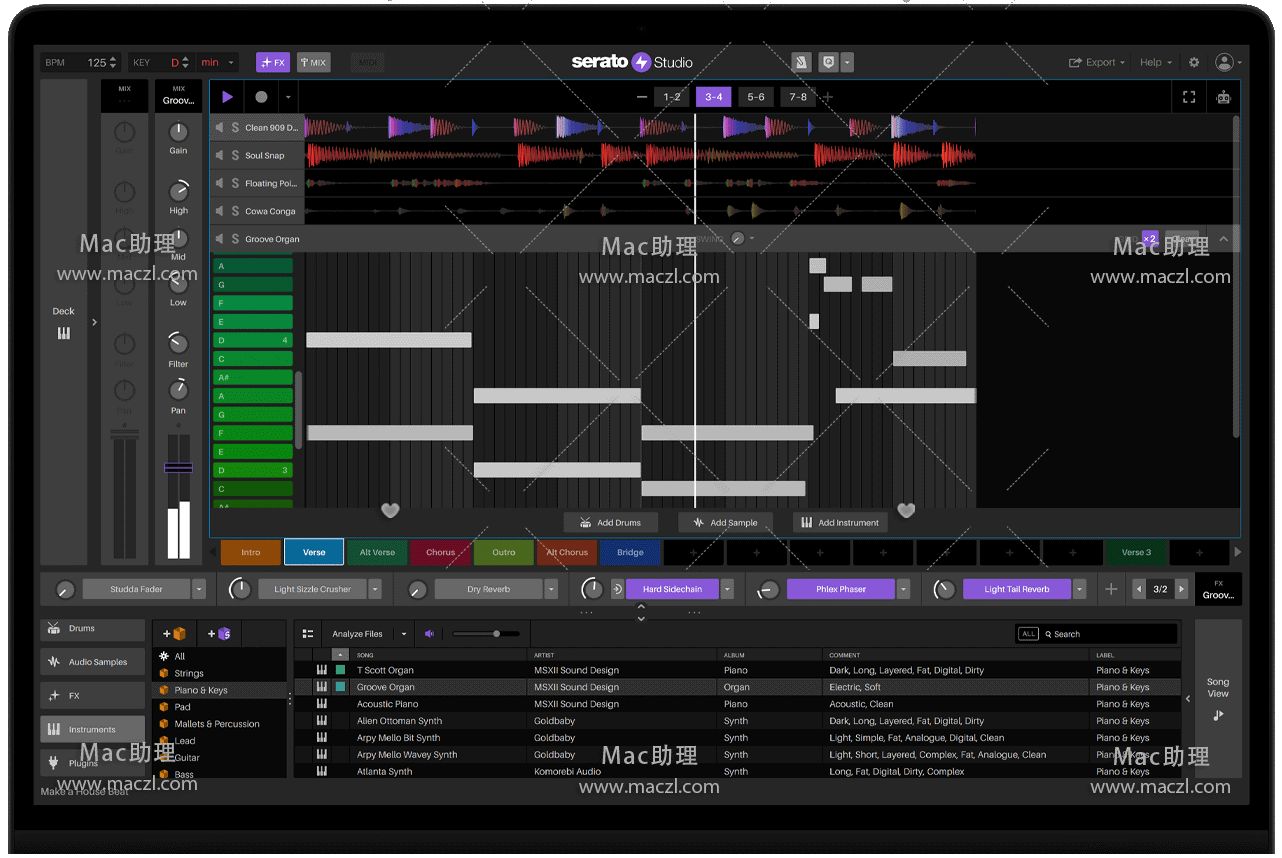Screen dimensions: 1282x858
Task: Toggle the FX panel button
Action: click(273, 62)
